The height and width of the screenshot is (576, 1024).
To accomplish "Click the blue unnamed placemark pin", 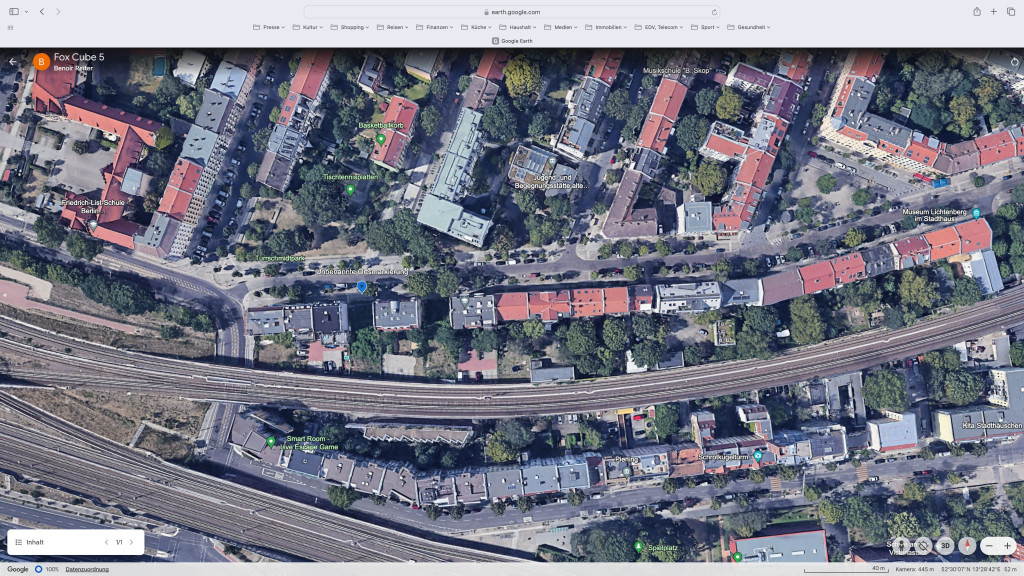I will [362, 287].
